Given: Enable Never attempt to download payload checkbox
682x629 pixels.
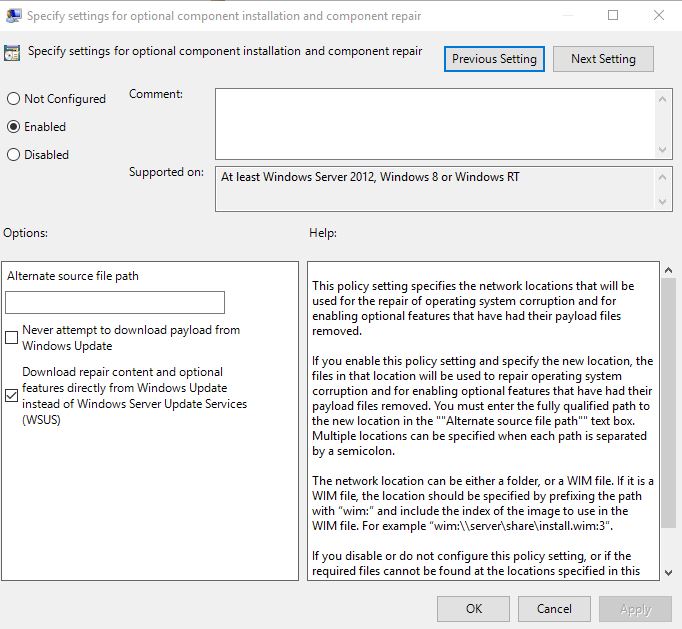Looking at the screenshot, I should point(12,338).
